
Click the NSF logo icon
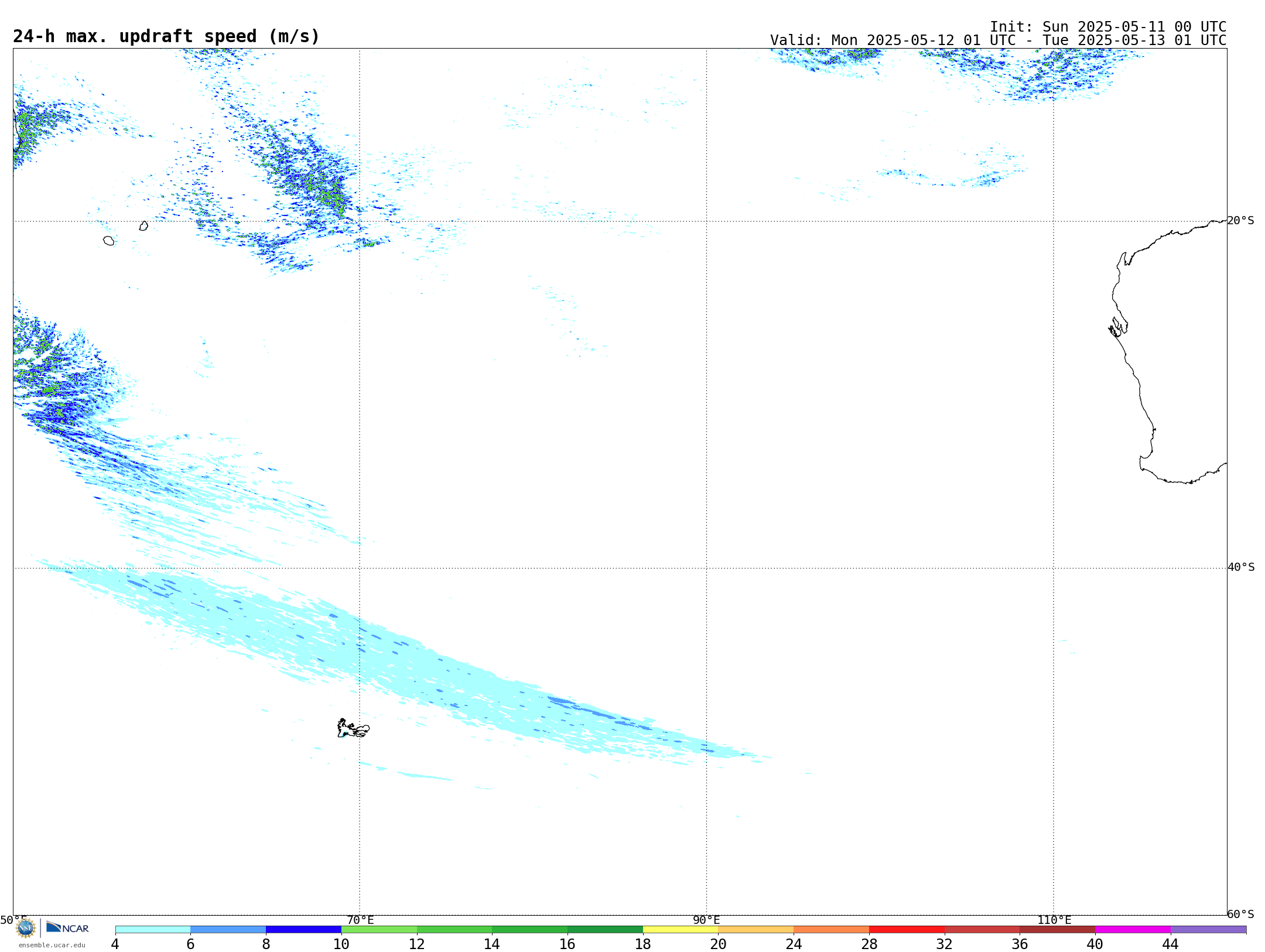pyautogui.click(x=26, y=928)
